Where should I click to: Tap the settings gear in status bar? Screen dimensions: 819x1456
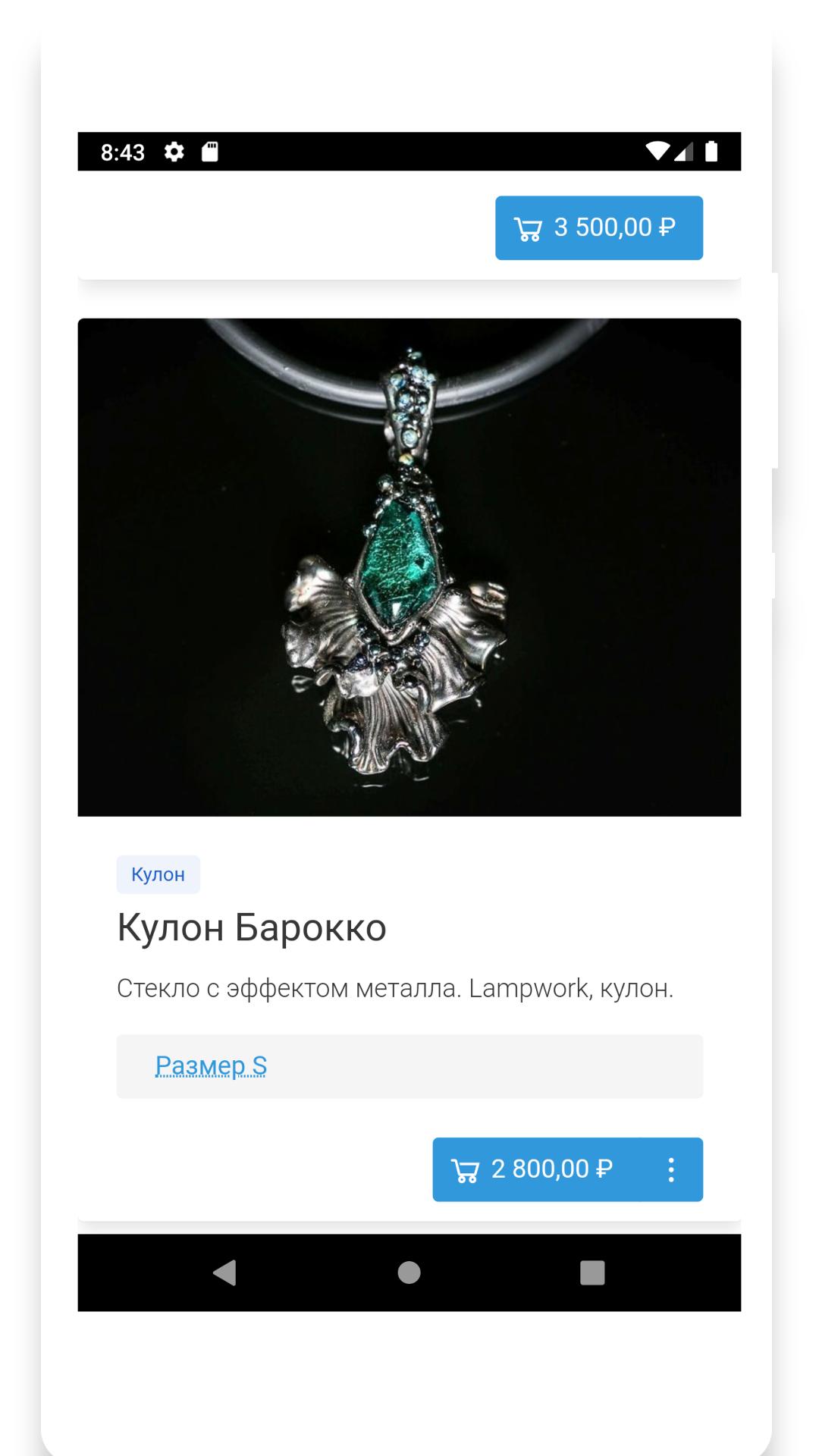tap(174, 152)
